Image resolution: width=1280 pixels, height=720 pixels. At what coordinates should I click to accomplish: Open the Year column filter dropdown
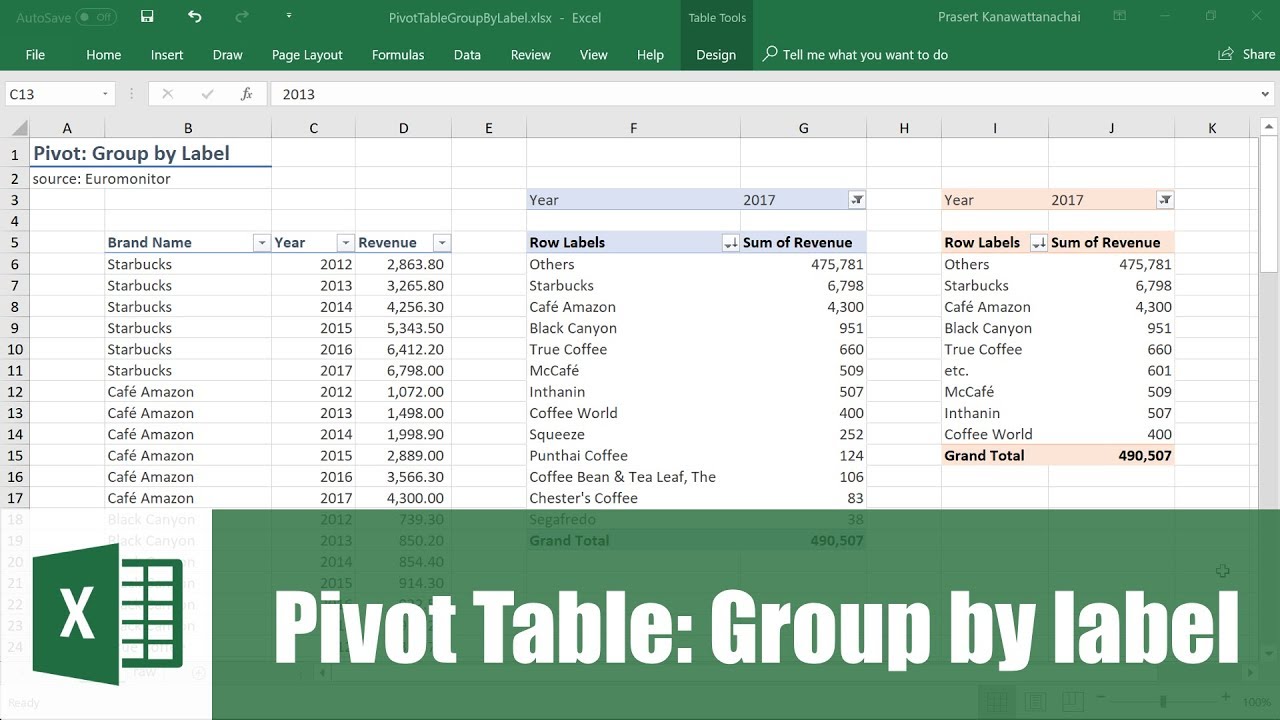345,243
